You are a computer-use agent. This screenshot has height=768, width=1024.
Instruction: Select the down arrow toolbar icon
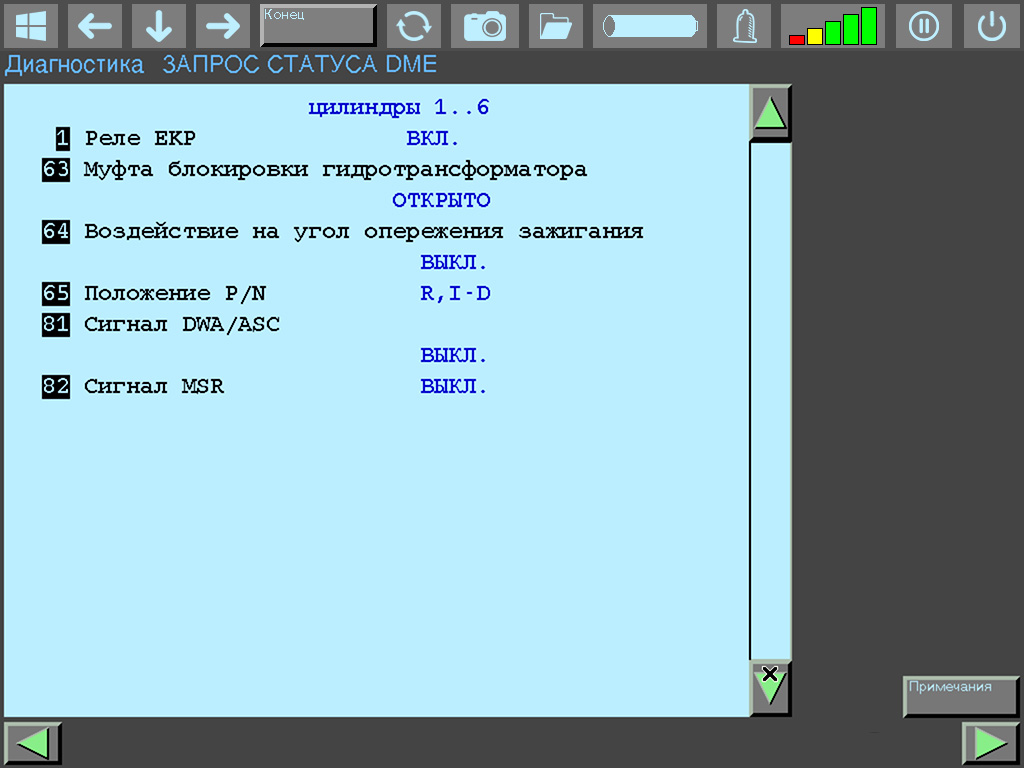tap(159, 26)
